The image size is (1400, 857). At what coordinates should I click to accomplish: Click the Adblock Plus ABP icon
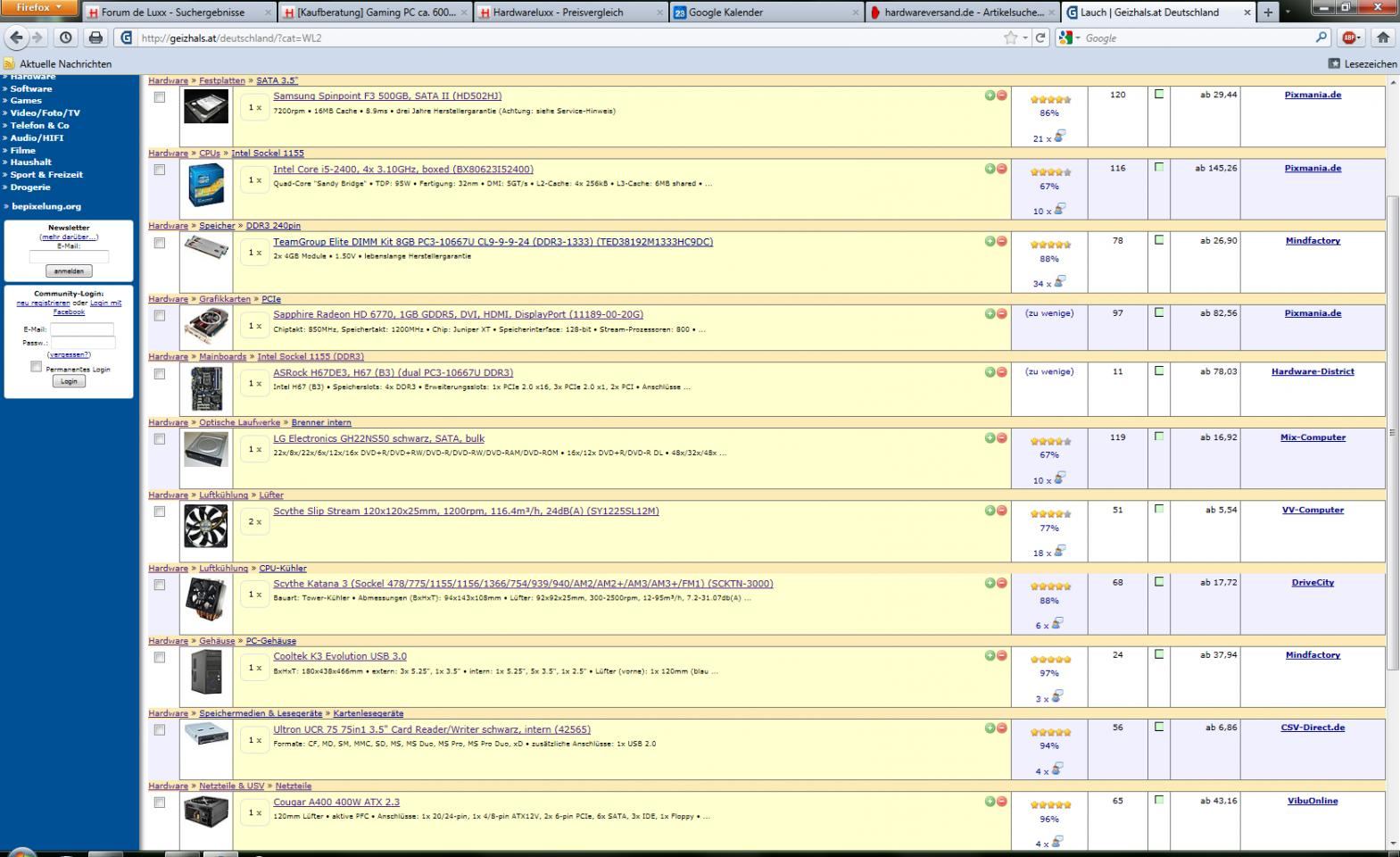point(1350,37)
